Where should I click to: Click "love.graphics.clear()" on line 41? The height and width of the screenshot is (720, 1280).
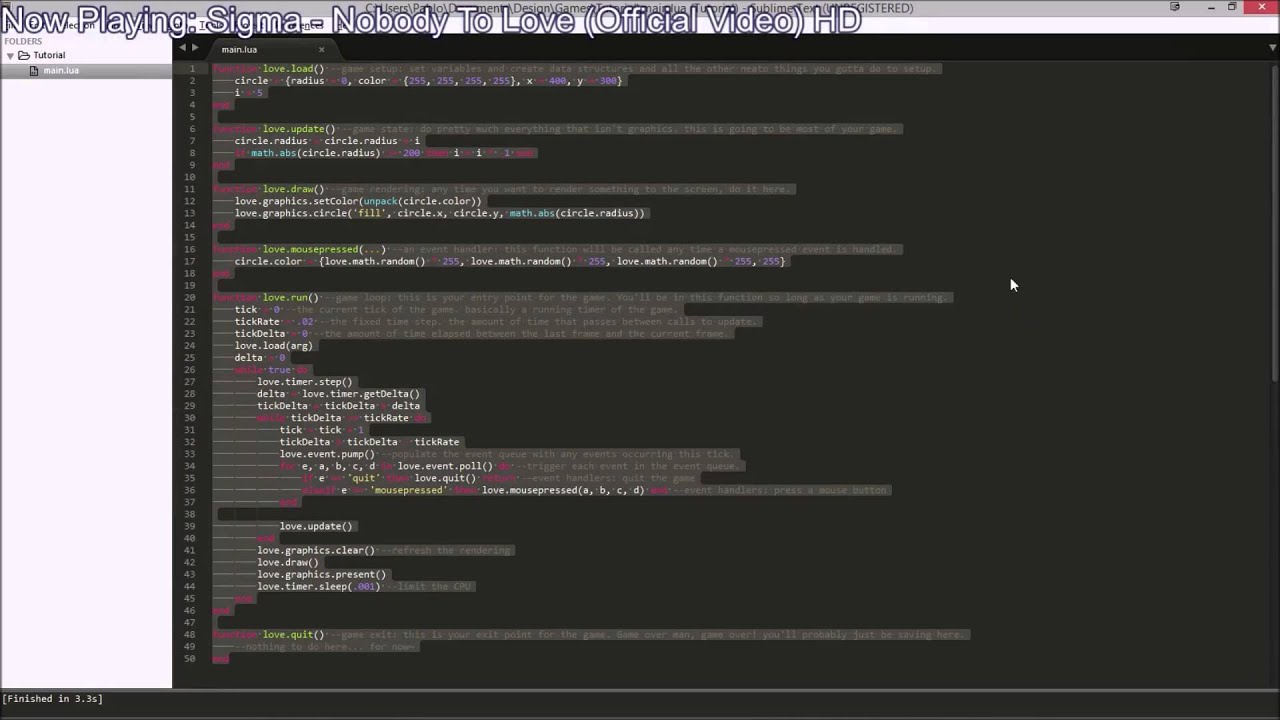coord(316,550)
